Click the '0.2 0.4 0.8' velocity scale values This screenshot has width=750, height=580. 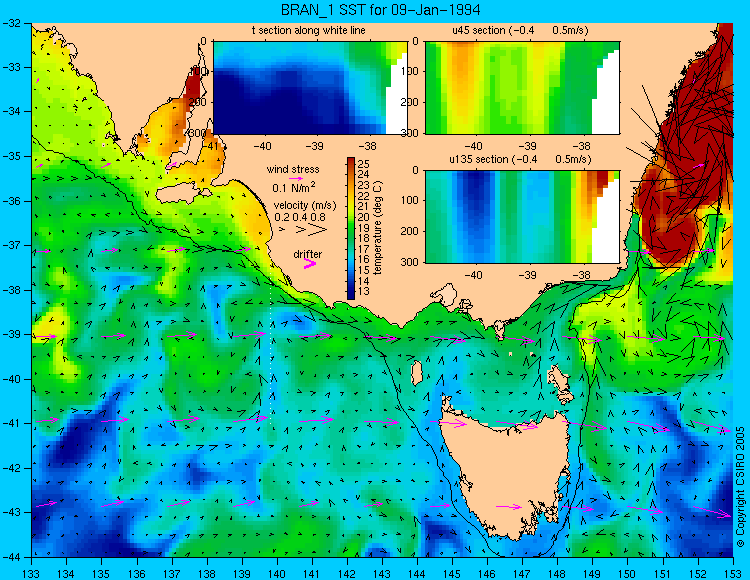(300, 217)
